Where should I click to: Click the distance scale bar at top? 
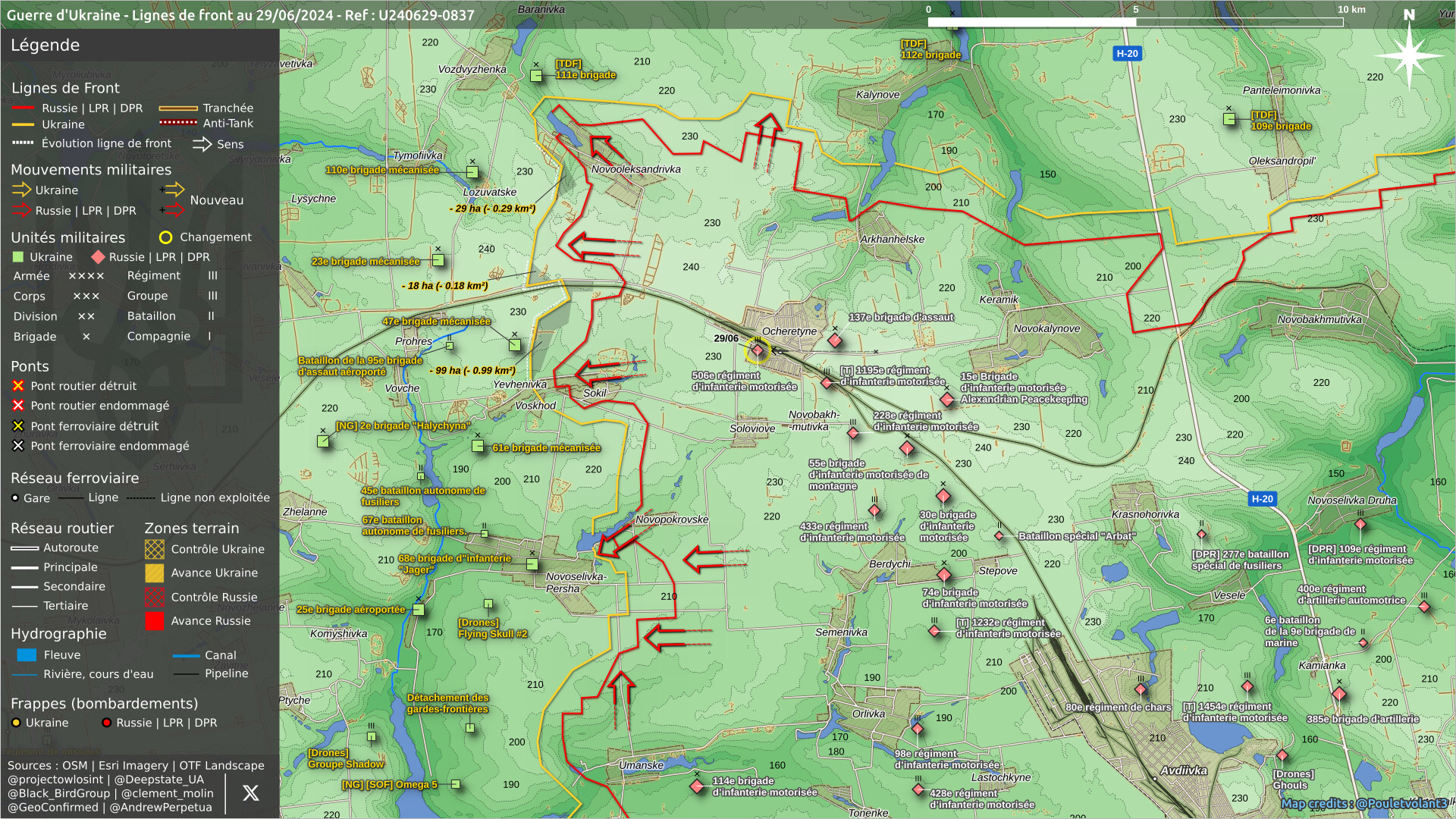[1135, 22]
